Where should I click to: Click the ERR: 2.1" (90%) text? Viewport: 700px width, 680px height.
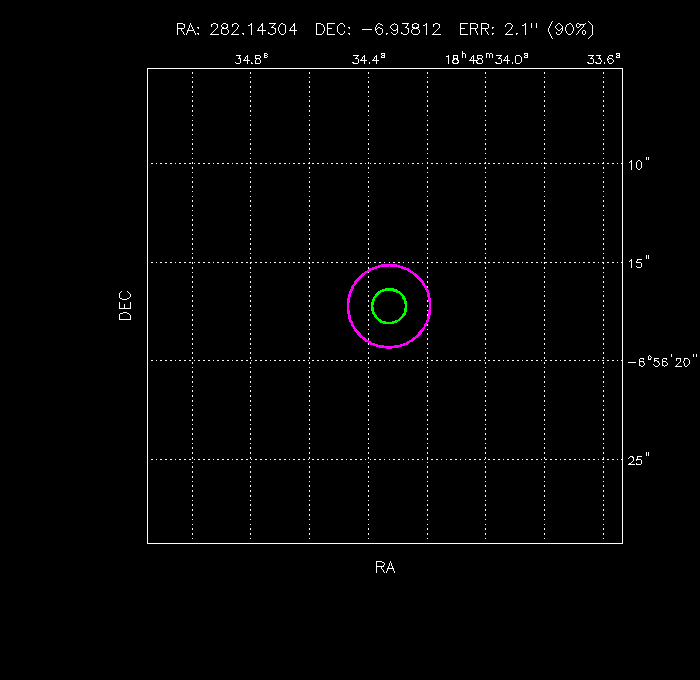526,29
